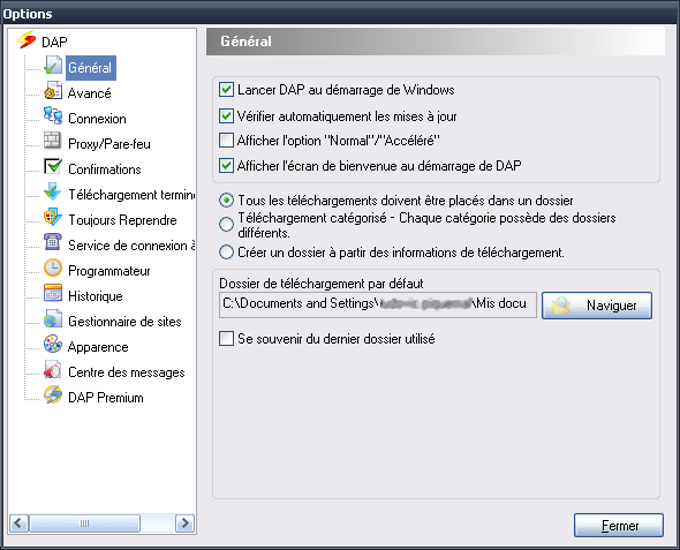Open the Apparence settings page
This screenshot has height=550, width=680.
[98, 347]
